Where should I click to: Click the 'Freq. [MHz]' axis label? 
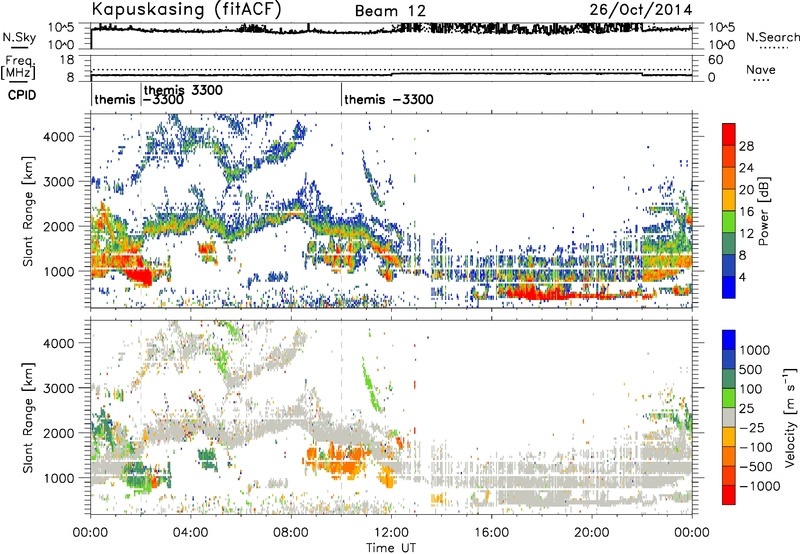click(18, 68)
